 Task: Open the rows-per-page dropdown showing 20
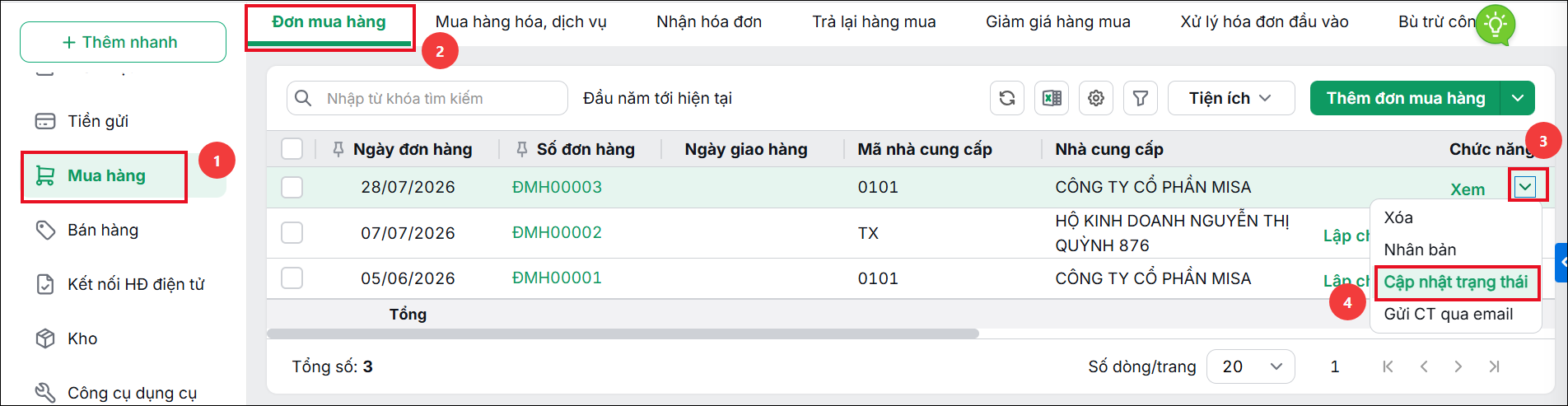tap(1250, 366)
